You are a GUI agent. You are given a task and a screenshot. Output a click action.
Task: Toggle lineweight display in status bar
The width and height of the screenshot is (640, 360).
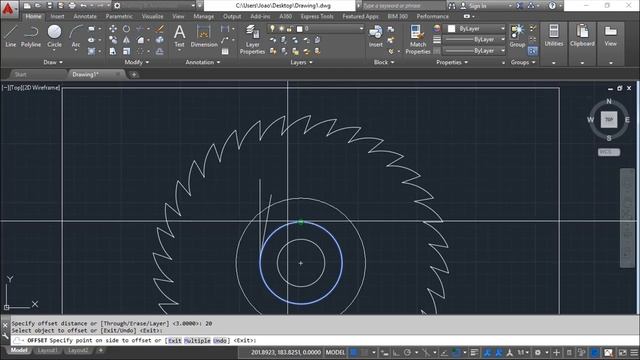click(474, 352)
